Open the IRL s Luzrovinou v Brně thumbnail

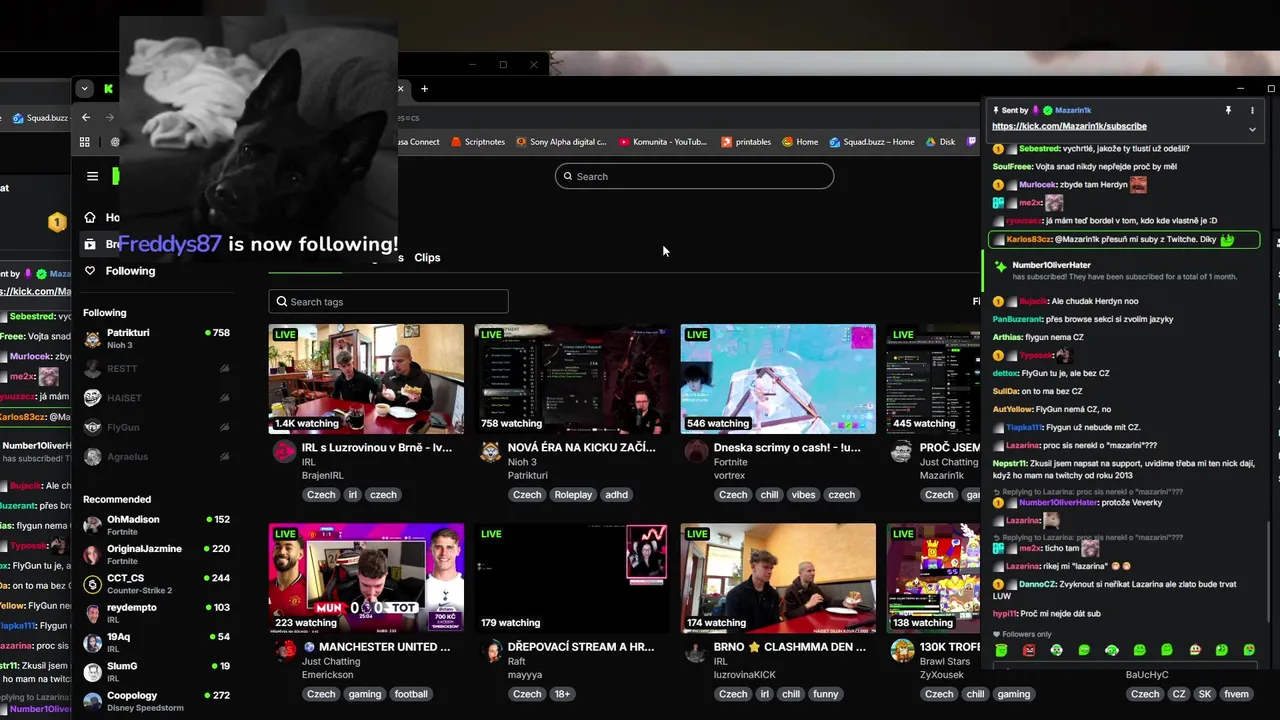366,379
